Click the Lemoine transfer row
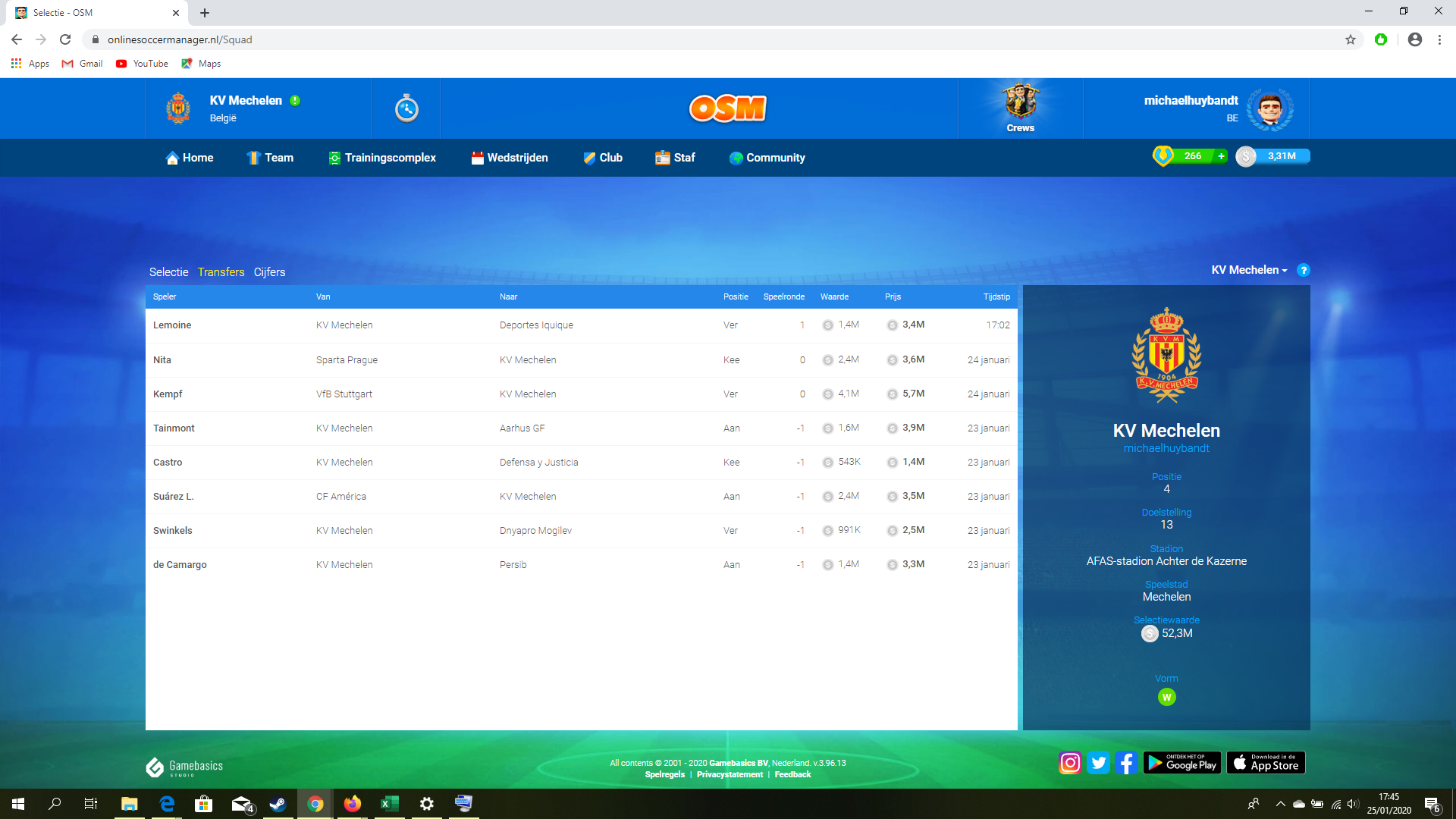The width and height of the screenshot is (1456, 819). click(x=581, y=325)
